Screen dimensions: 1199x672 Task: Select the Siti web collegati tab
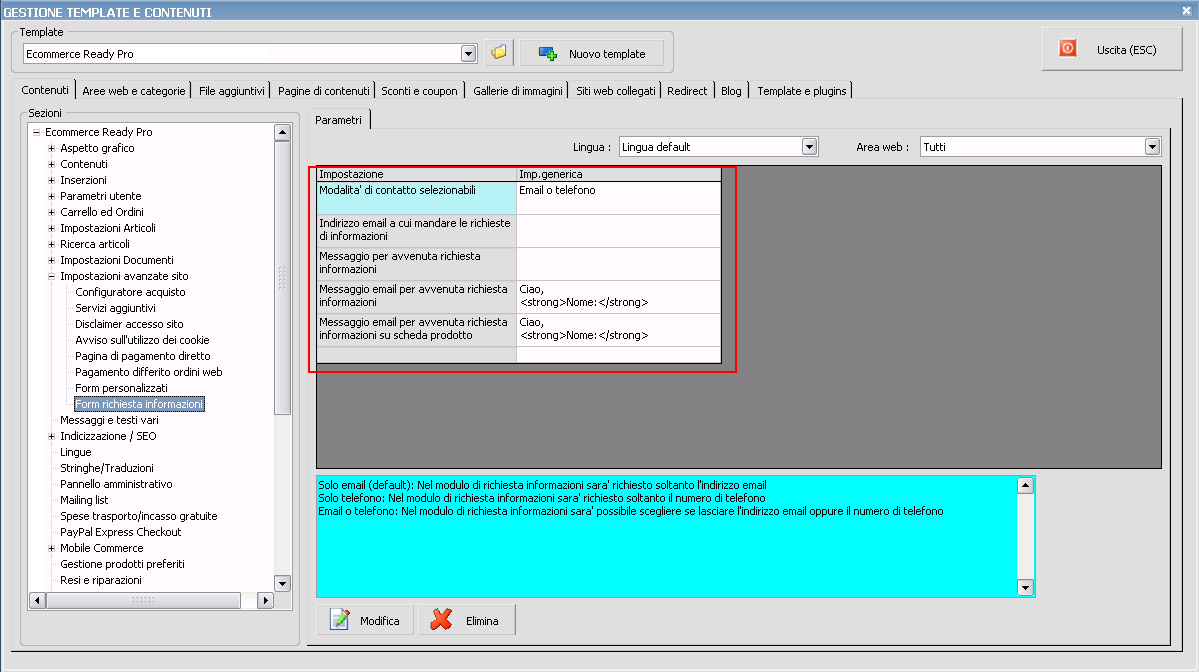pyautogui.click(x=616, y=91)
